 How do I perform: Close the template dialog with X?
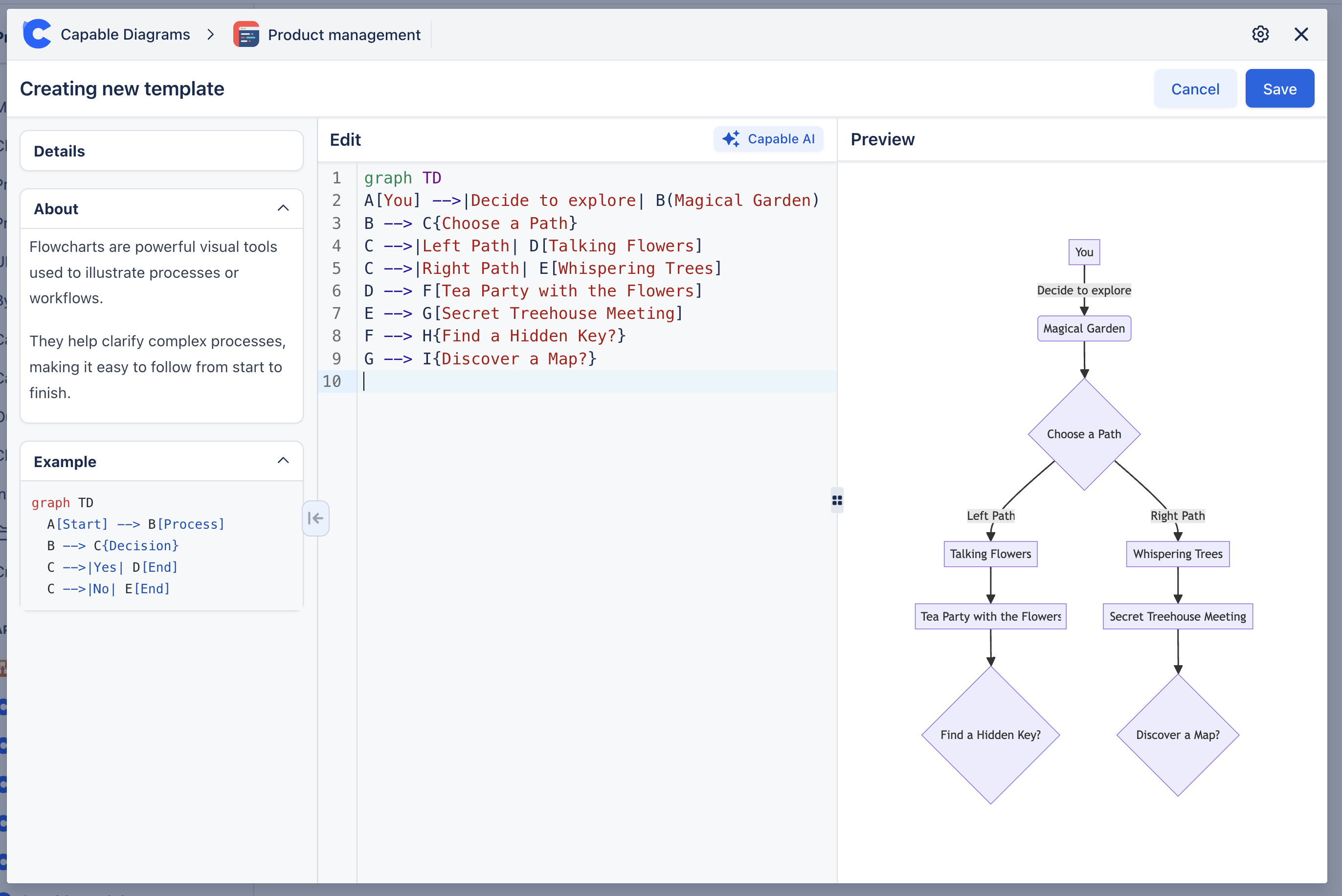tap(1301, 34)
